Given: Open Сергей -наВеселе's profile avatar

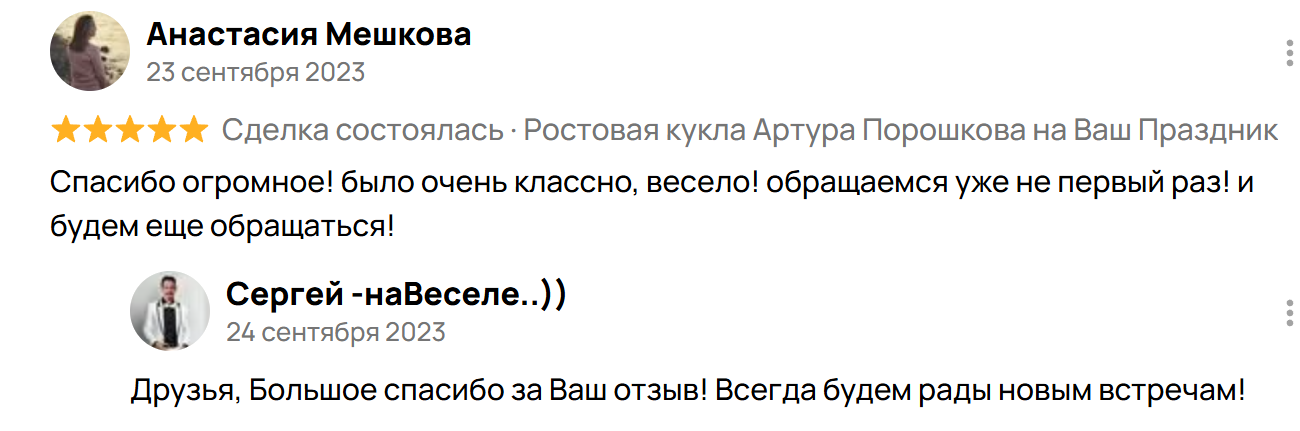Looking at the screenshot, I should point(170,310).
